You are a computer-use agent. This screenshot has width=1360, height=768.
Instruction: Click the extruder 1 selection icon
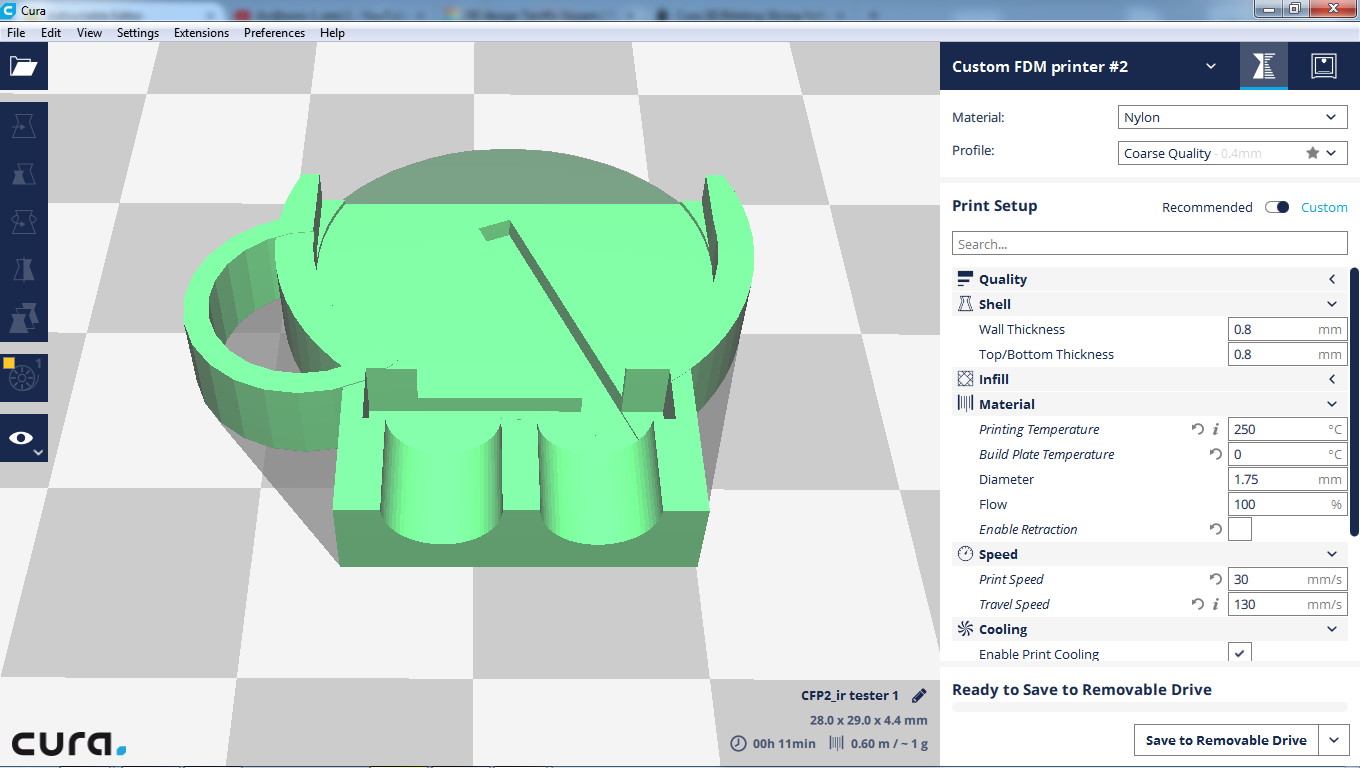[x=24, y=377]
